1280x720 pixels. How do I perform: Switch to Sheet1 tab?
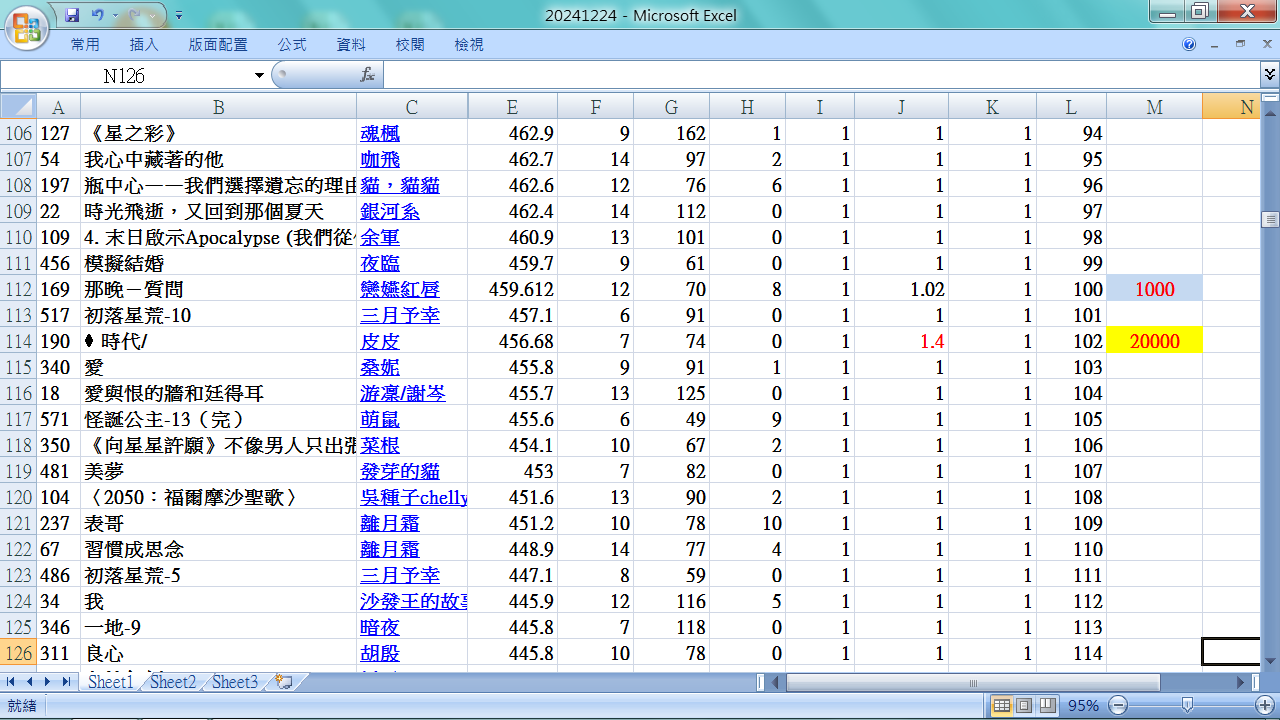click(110, 682)
